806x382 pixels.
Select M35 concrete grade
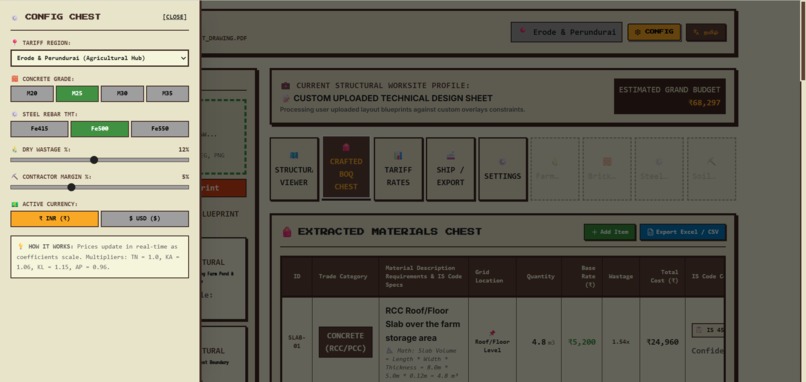[x=168, y=94]
